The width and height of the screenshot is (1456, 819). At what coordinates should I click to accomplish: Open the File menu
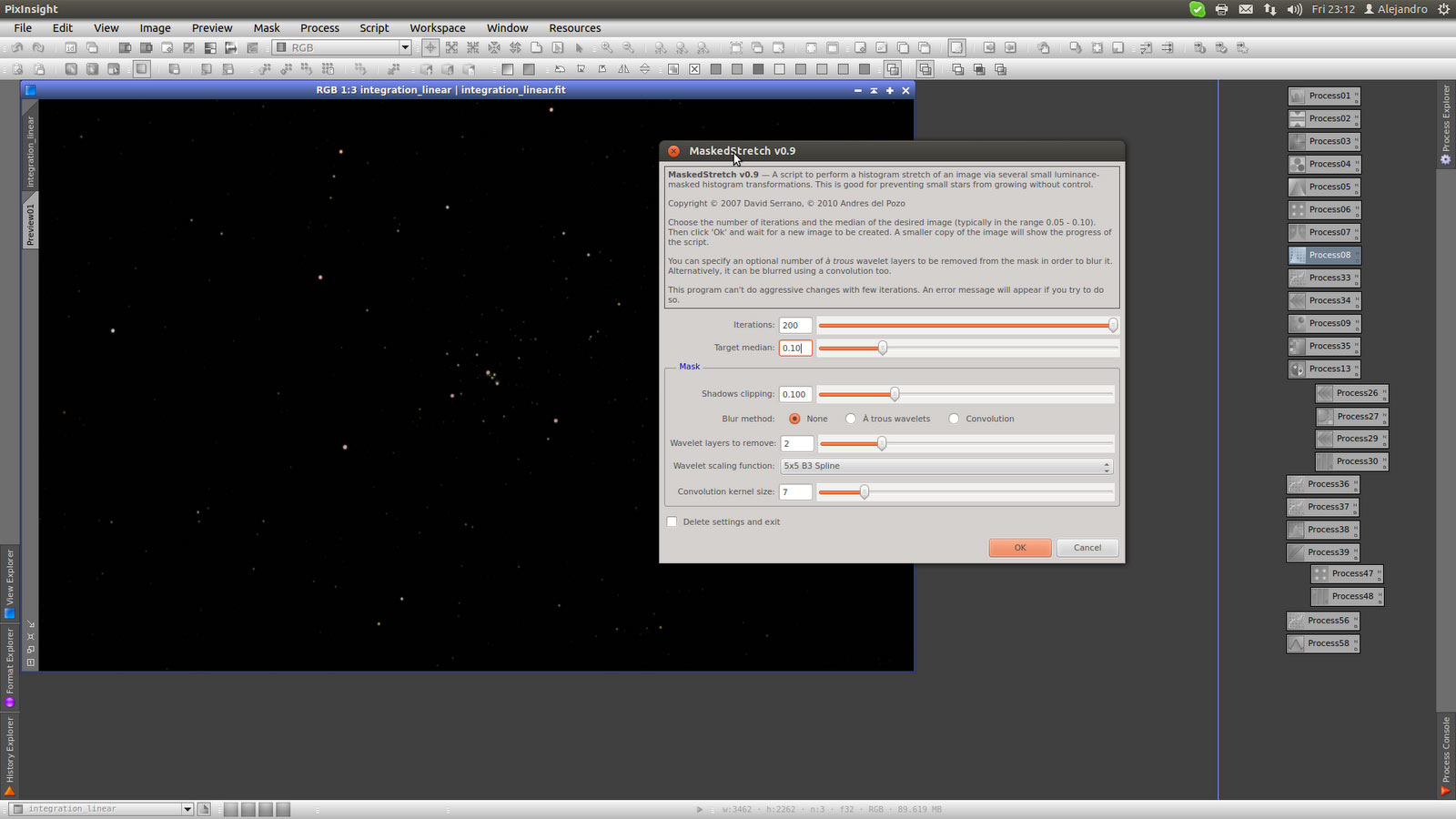click(23, 28)
